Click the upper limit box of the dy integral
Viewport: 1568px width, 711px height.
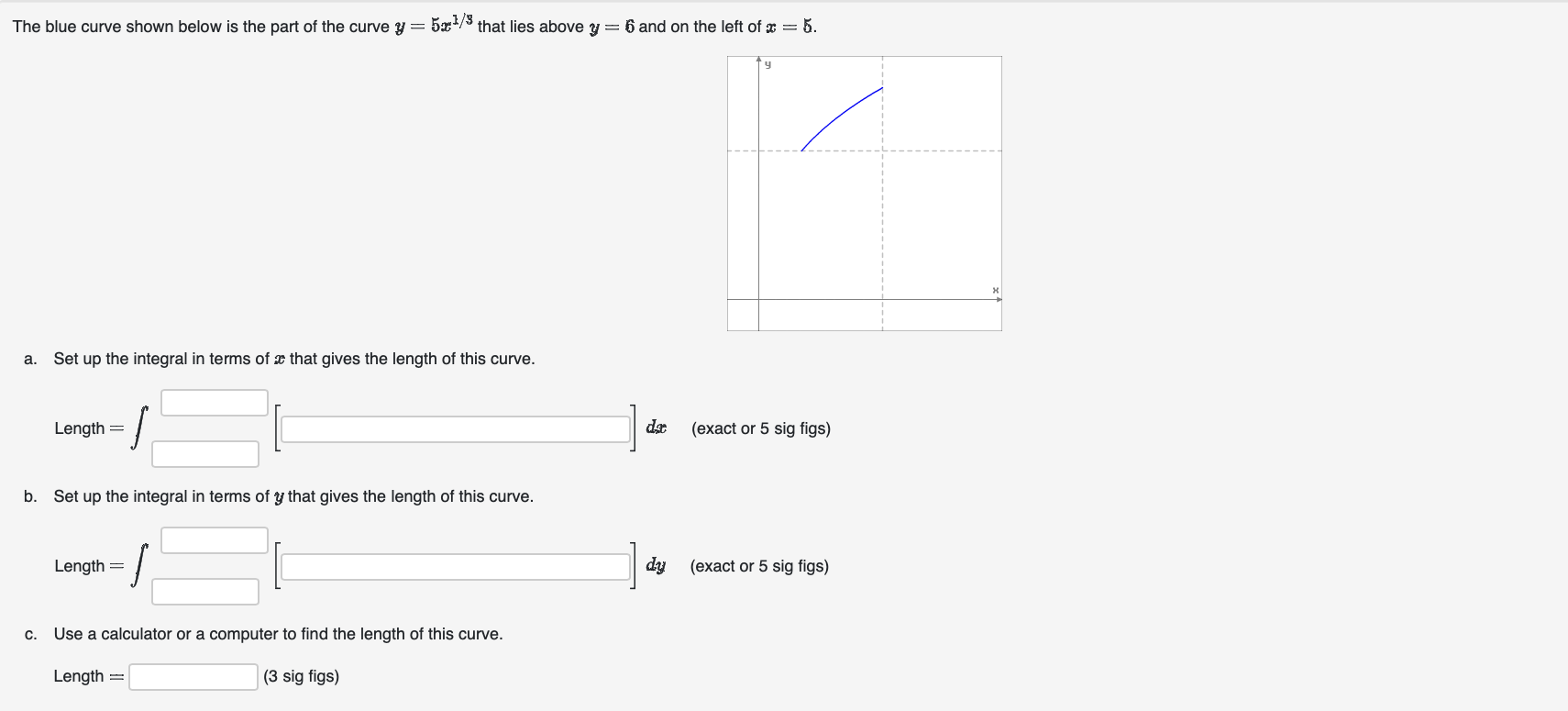coord(214,539)
